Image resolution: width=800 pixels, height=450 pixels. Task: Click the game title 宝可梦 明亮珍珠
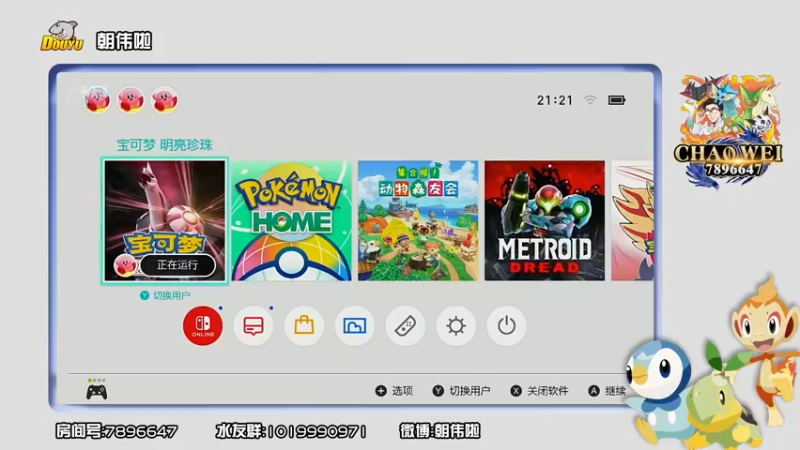coord(164,145)
